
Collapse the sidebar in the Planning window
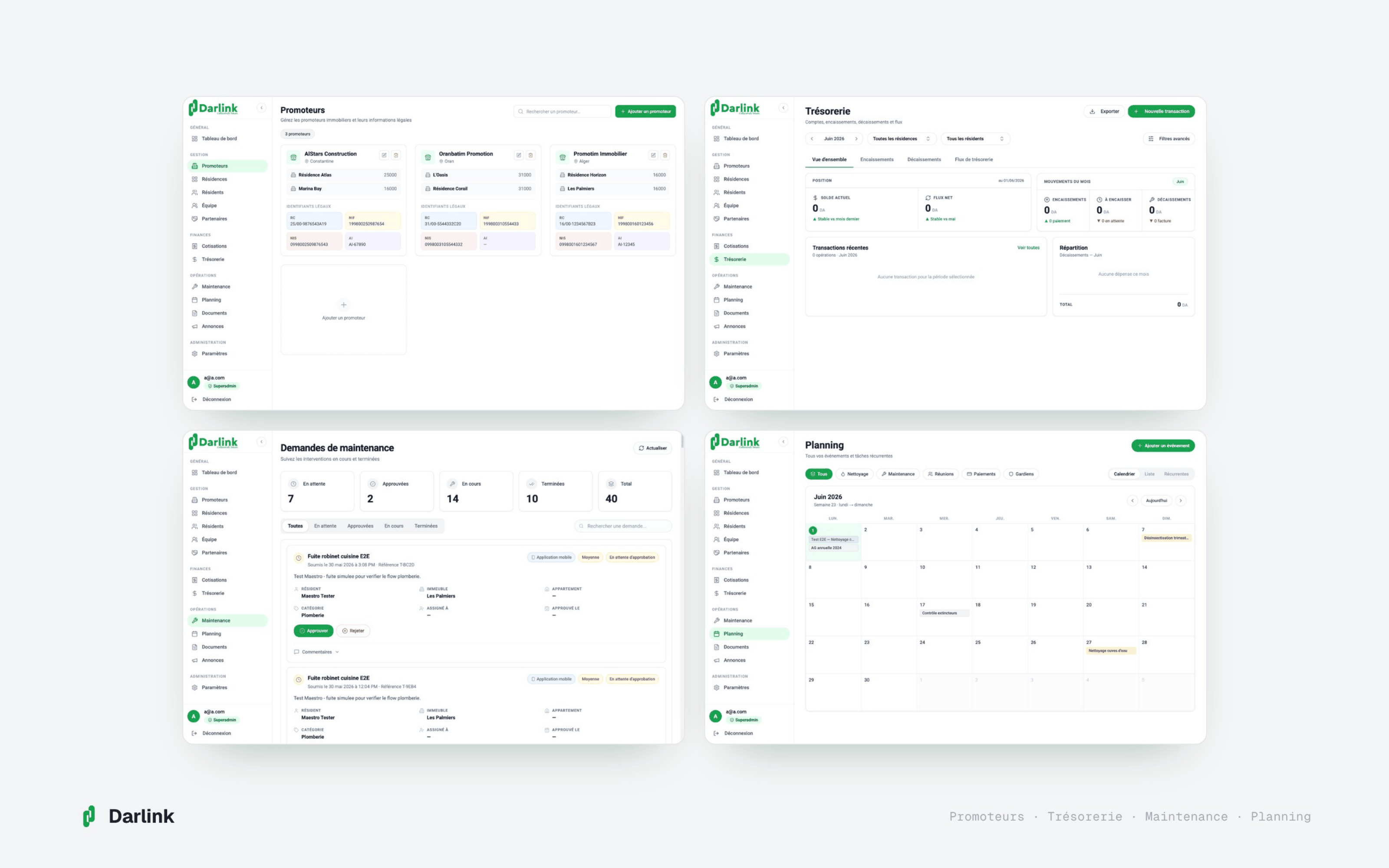pyautogui.click(x=783, y=441)
